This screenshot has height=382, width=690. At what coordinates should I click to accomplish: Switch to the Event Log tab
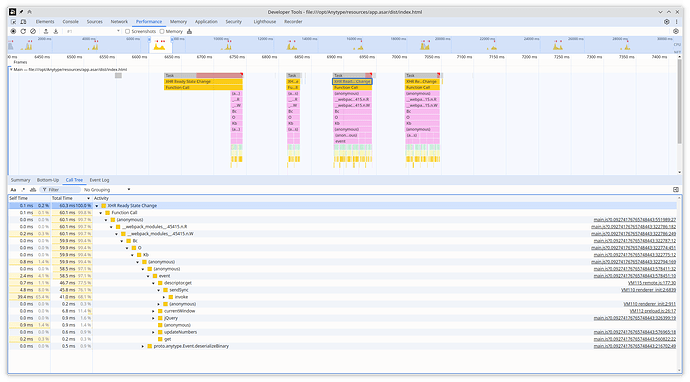[x=99, y=180]
